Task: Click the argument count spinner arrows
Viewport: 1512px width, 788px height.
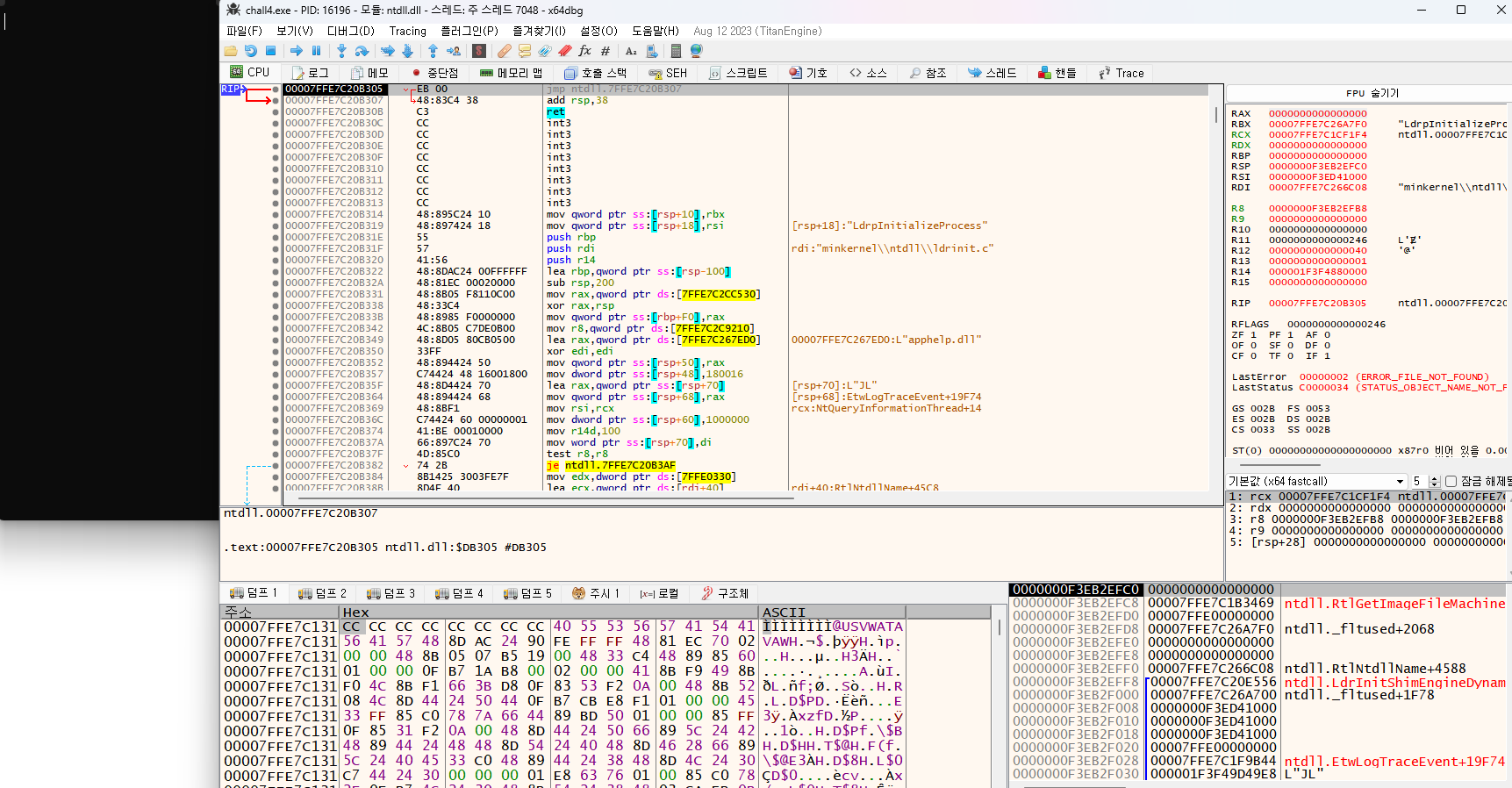Action: (x=1434, y=481)
